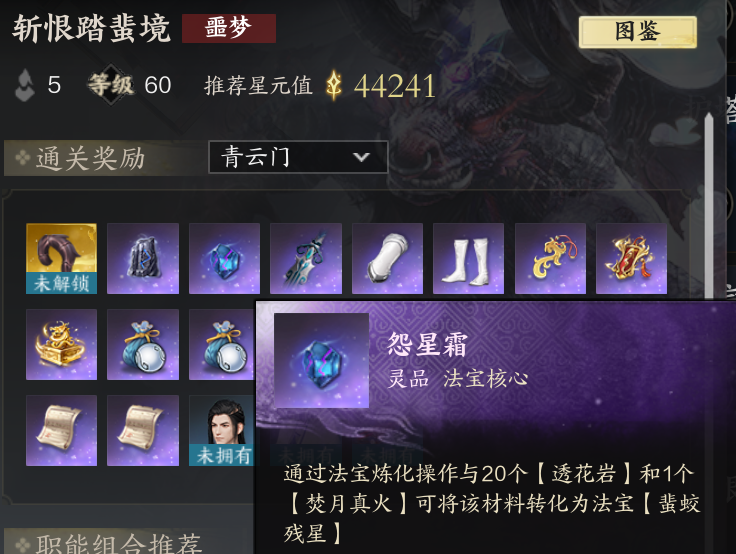Click the 噩梦 difficulty tag
736x554 pixels.
pos(229,28)
